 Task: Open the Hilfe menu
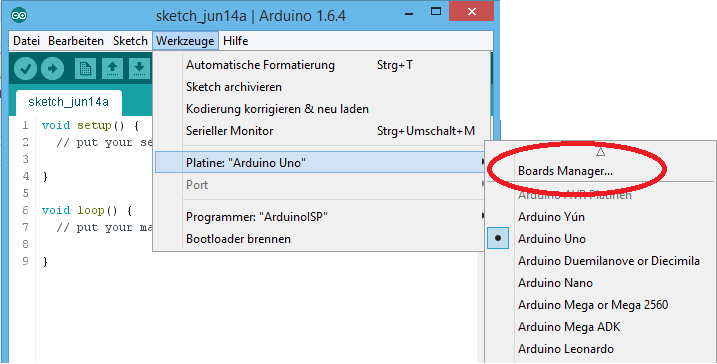point(235,41)
